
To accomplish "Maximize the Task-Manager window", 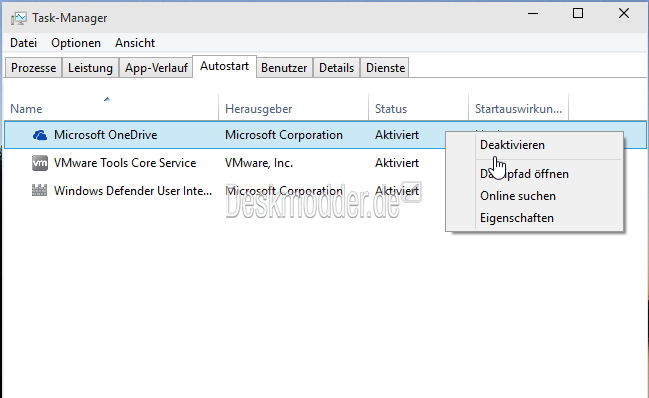I will (x=578, y=14).
